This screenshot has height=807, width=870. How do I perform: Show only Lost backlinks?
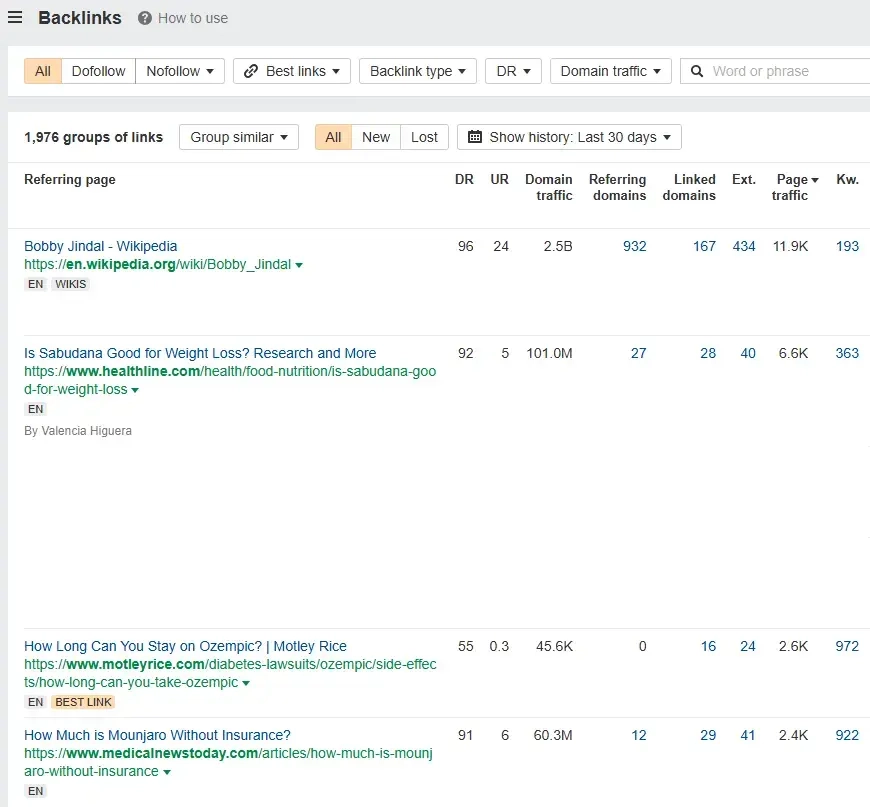click(424, 137)
